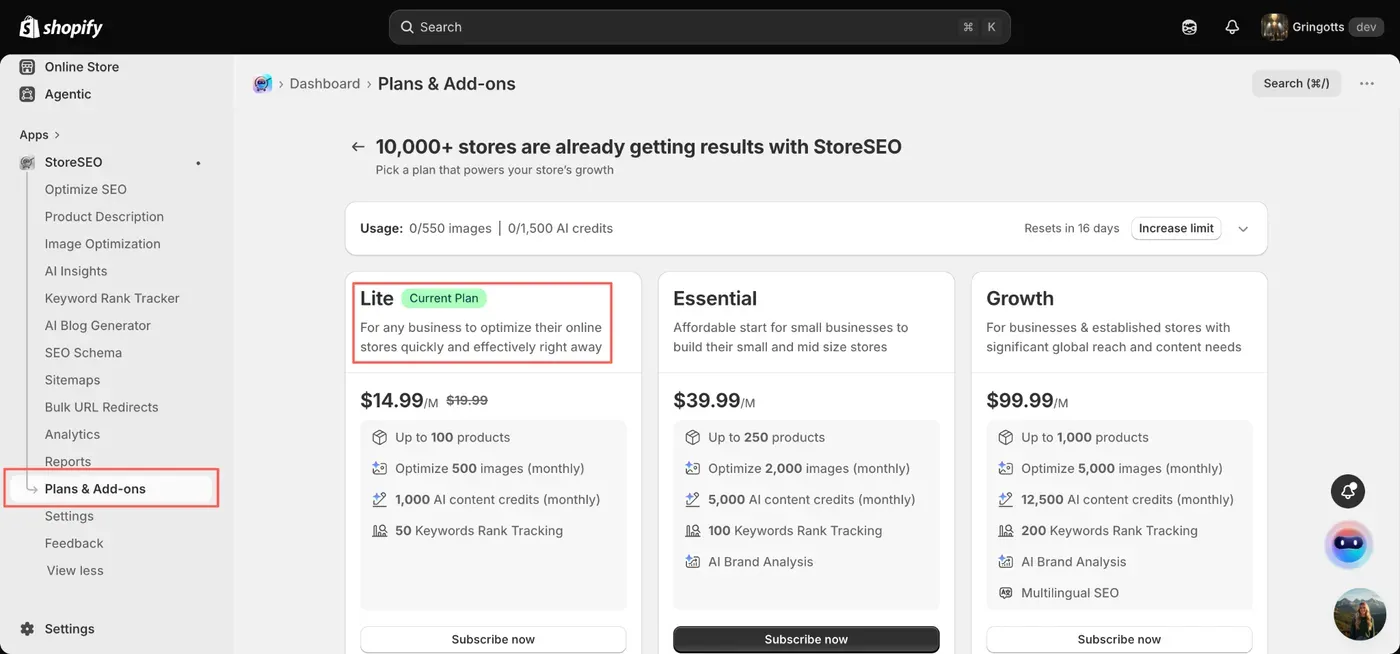The image size is (1400, 654).
Task: Click the Search (⌘/) button
Action: click(1296, 84)
